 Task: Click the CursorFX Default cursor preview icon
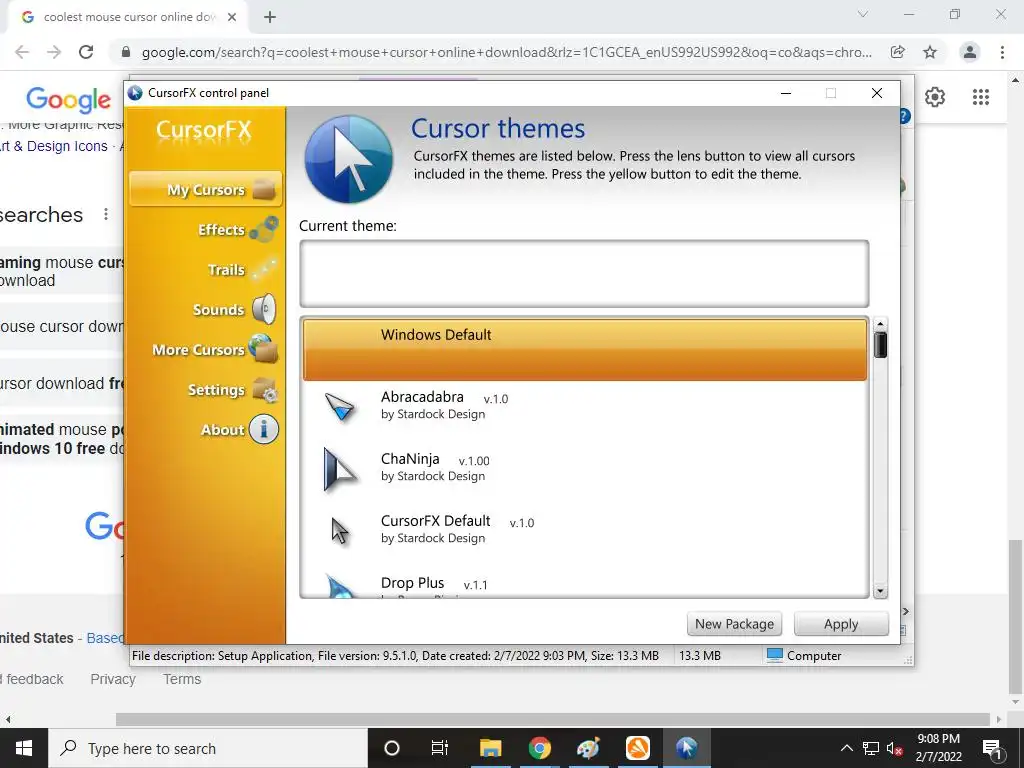[340, 531]
